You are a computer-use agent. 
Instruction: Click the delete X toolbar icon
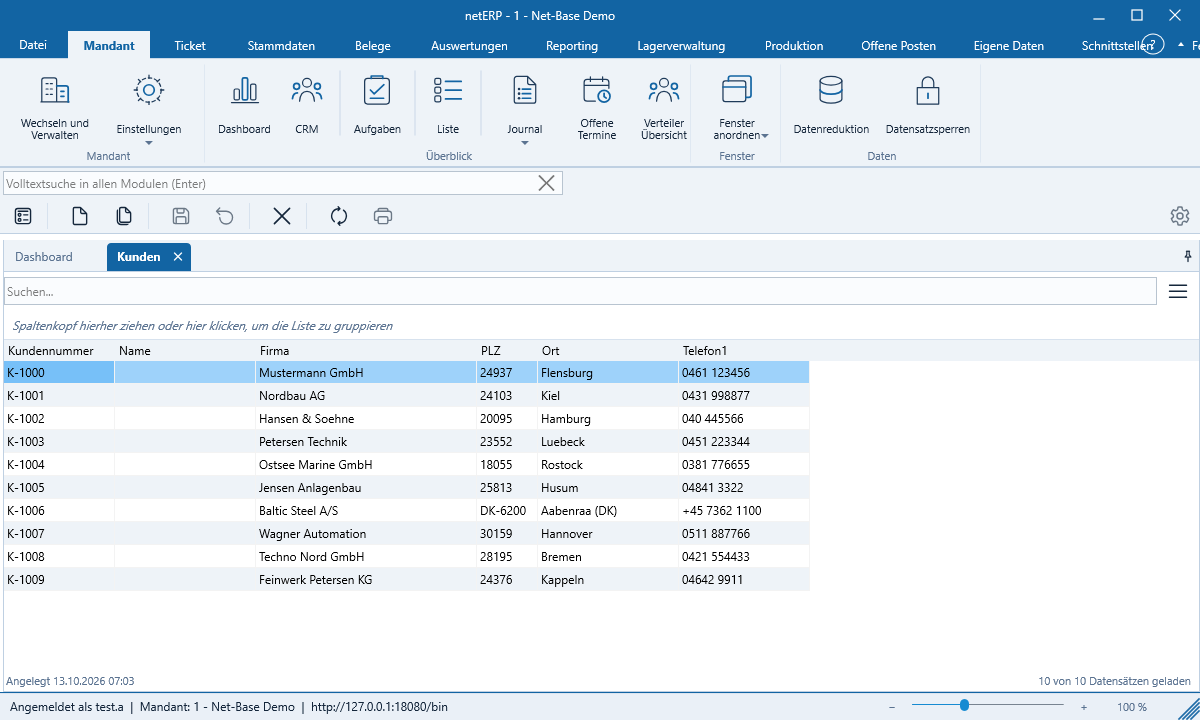tap(282, 216)
